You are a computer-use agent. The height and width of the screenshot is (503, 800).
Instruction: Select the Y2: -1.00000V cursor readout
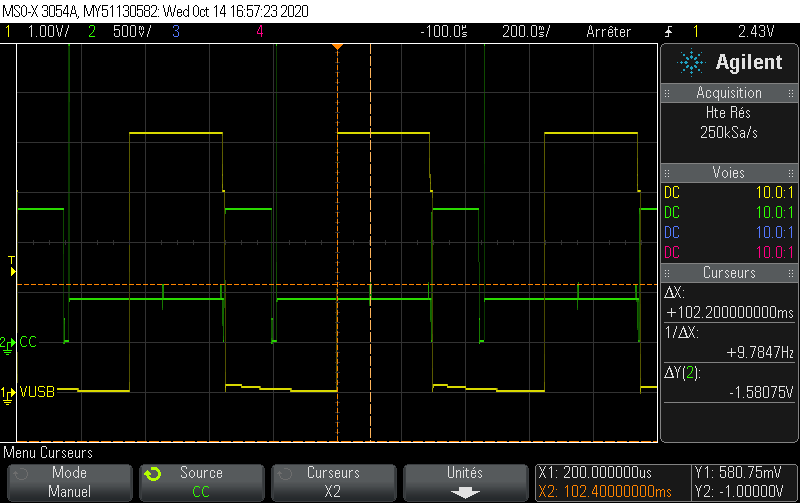click(738, 491)
